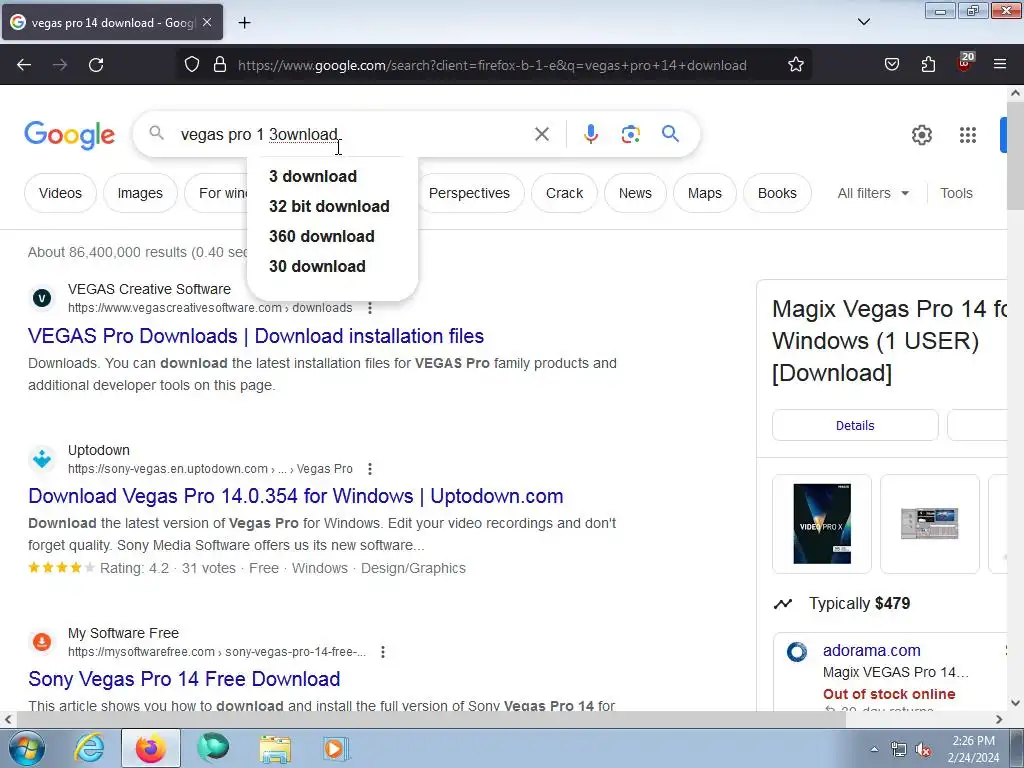The width and height of the screenshot is (1024, 768).
Task: Submit search with the magnifier button
Action: (x=670, y=134)
